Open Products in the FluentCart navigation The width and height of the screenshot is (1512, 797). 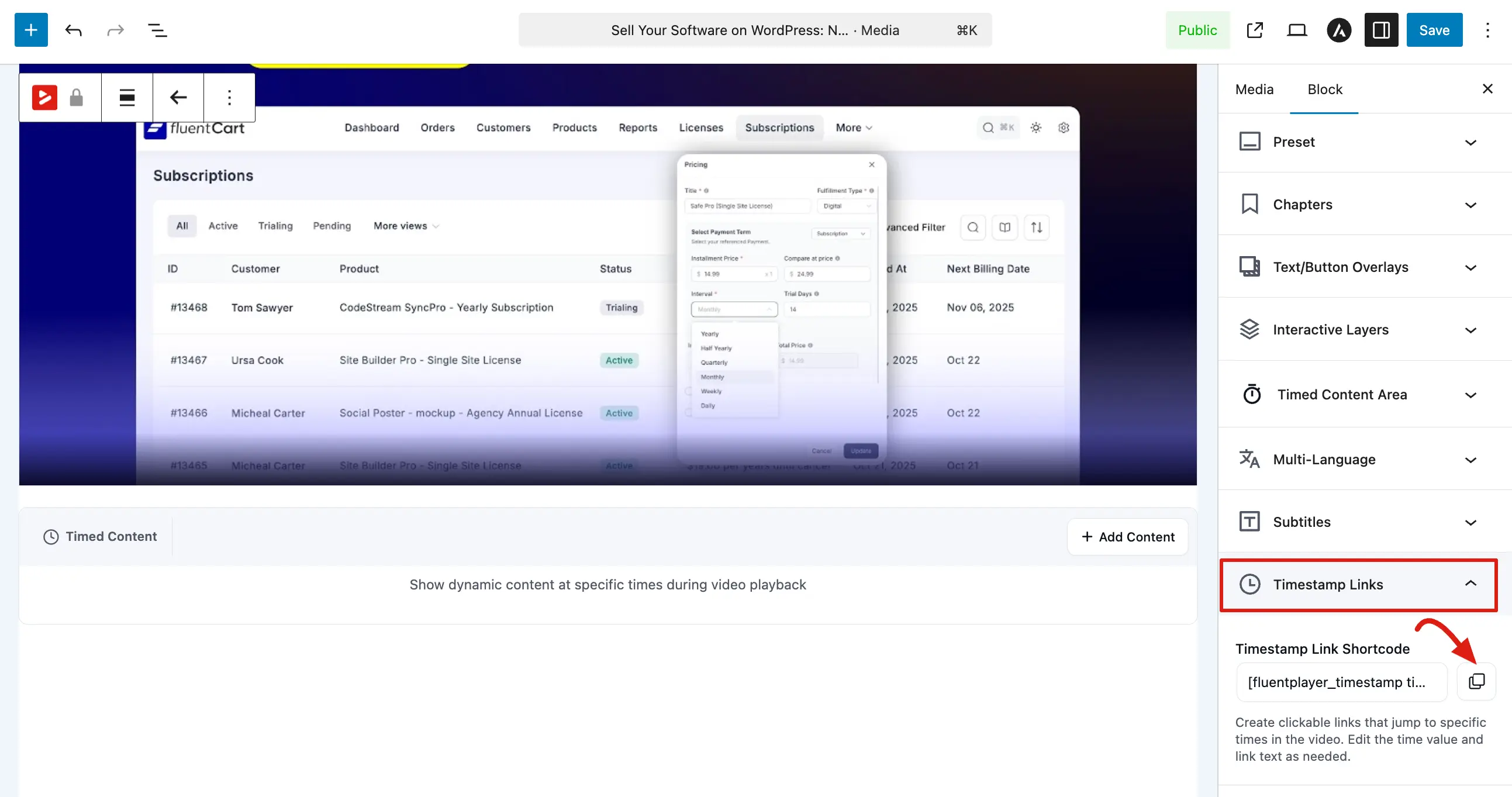574,127
